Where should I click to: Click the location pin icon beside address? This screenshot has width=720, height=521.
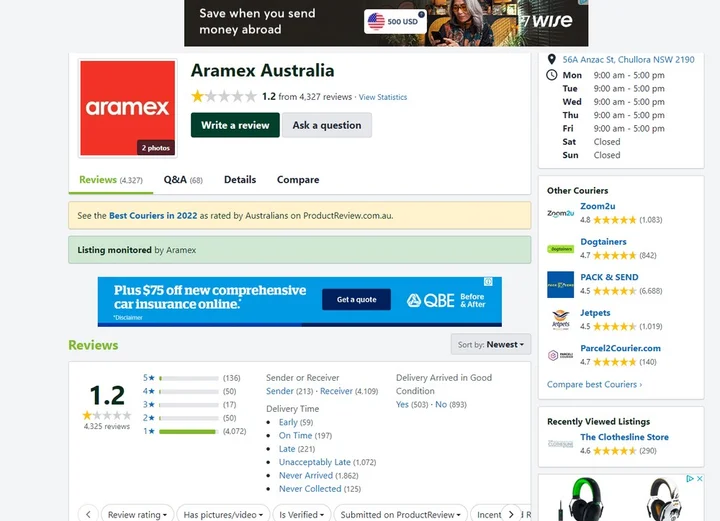tap(552, 60)
